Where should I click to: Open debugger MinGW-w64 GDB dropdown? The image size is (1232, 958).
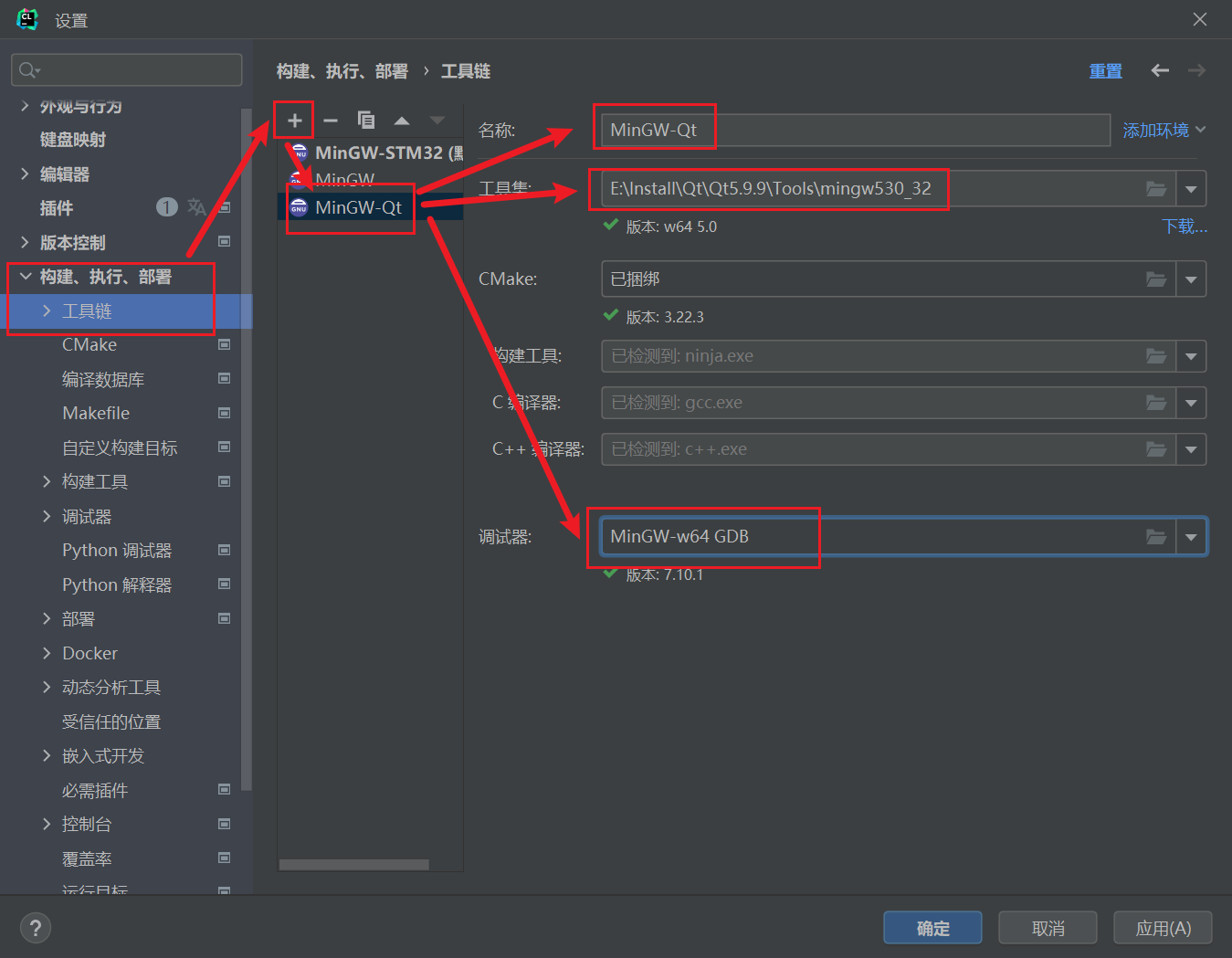pos(1191,537)
